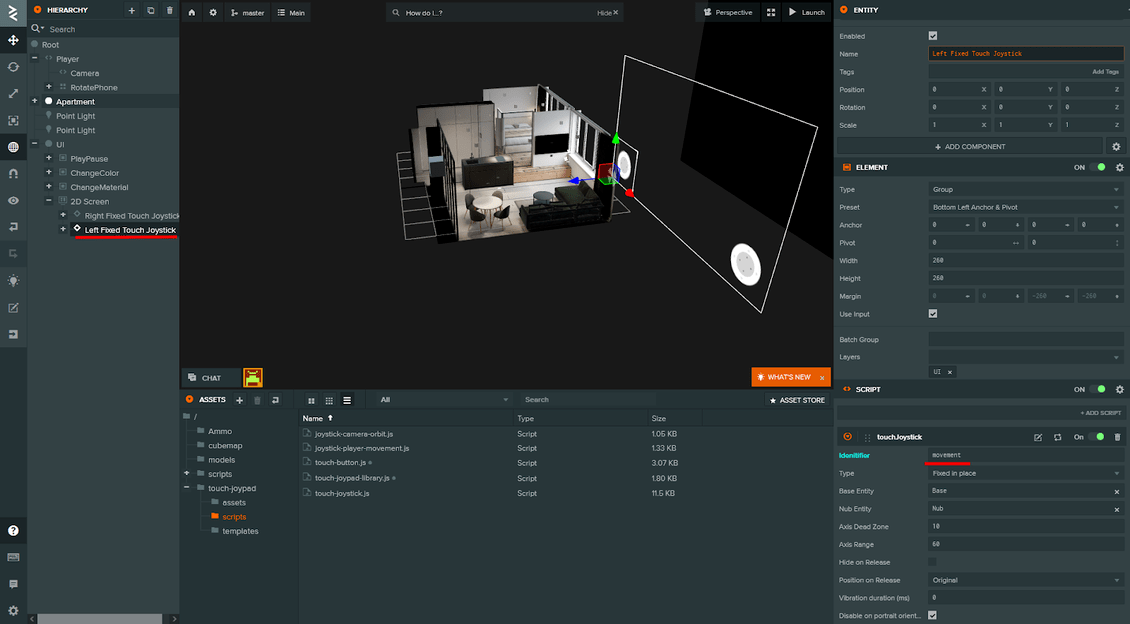Viewport: 1130px width, 624px height.
Task: Select the Scale gizmo tool
Action: [13, 93]
